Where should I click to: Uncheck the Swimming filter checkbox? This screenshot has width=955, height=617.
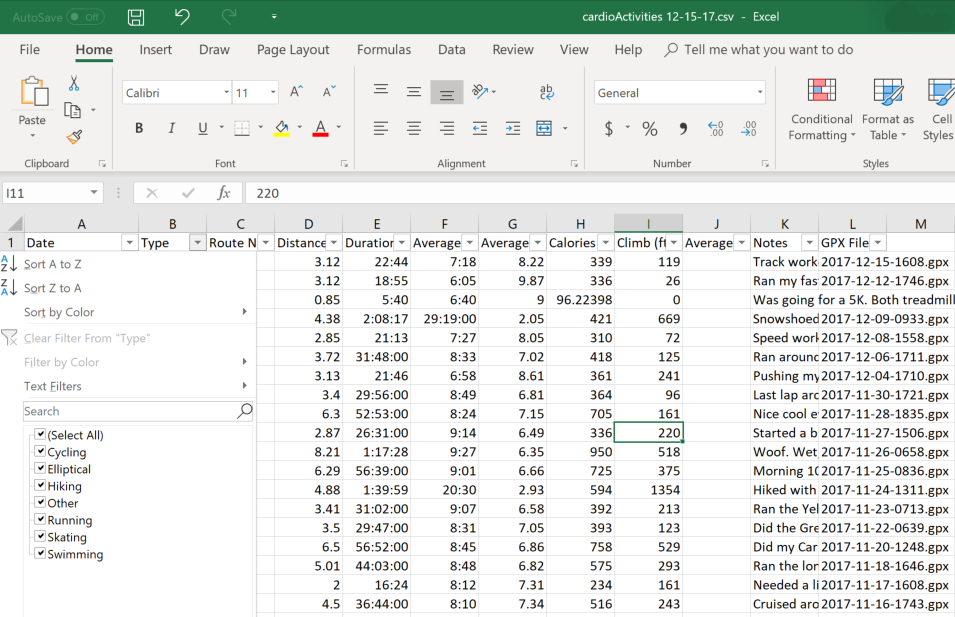(40, 554)
